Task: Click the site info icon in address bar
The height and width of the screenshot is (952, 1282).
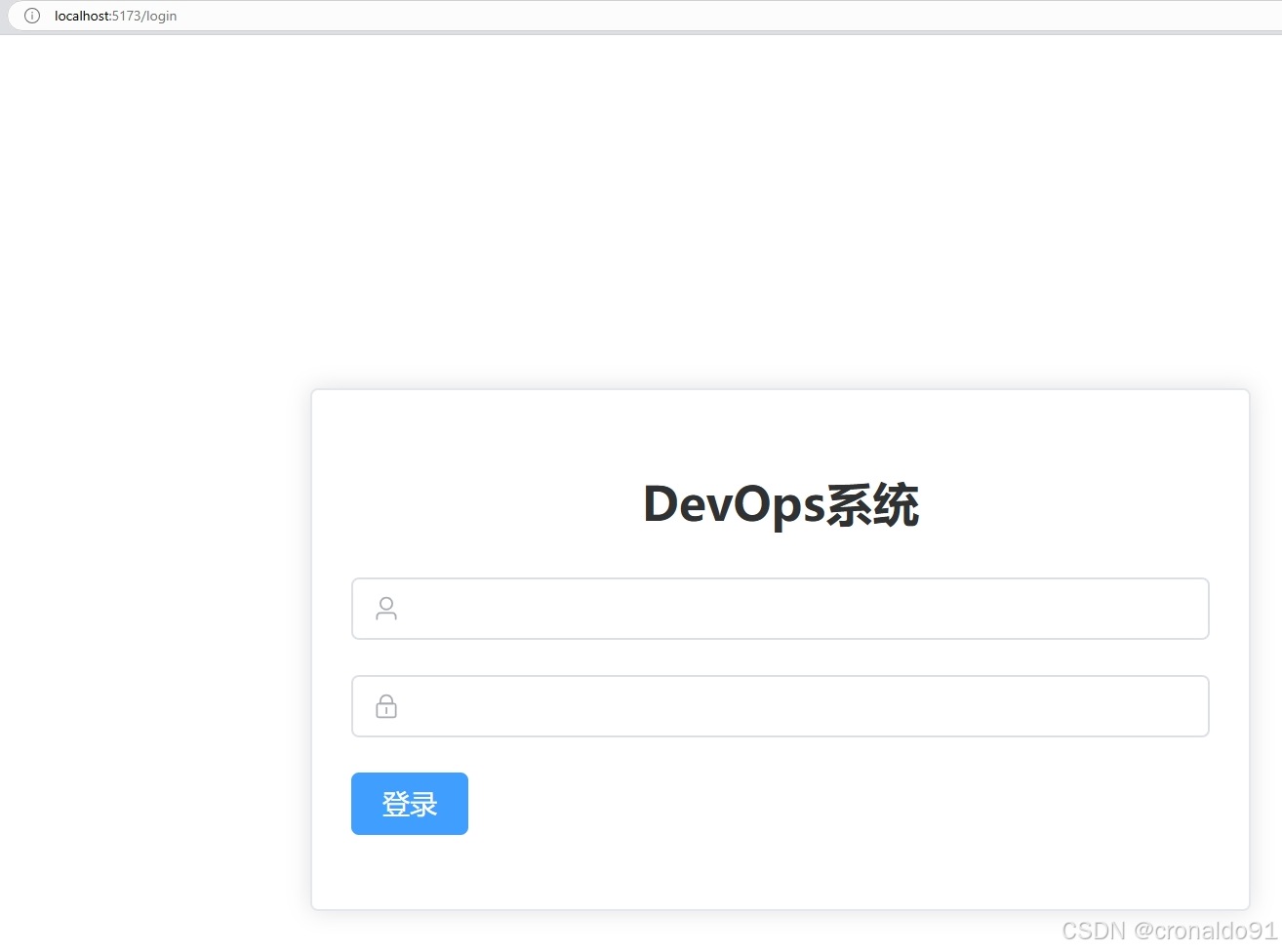Action: (x=32, y=16)
